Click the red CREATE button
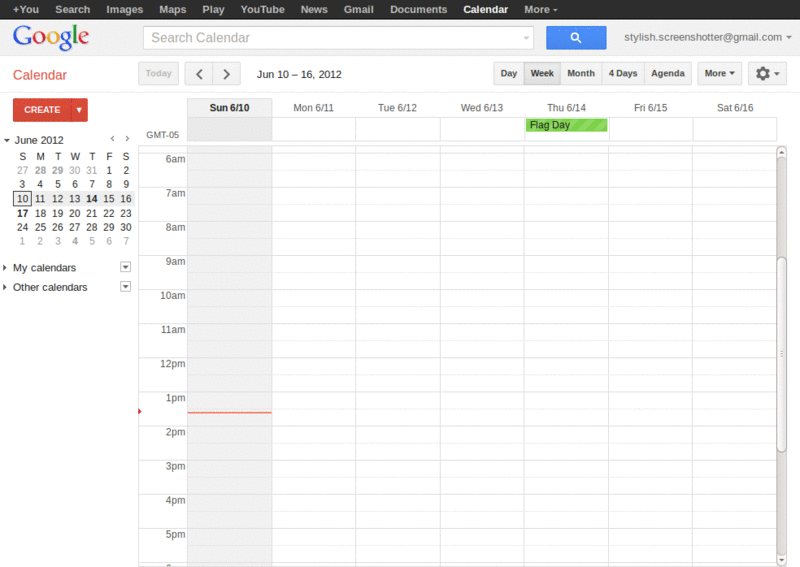The height and width of the screenshot is (567, 800). [42, 110]
